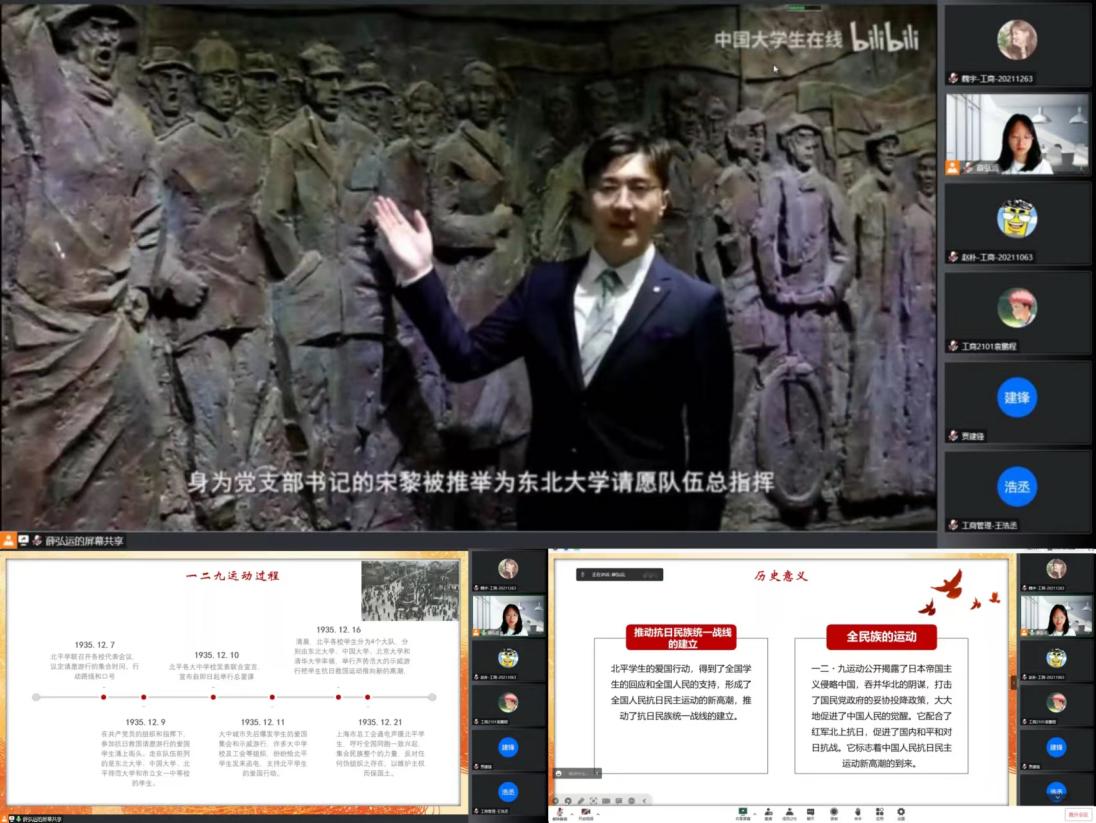The image size is (1096, 823).
Task: Collapse the floating annotation toolbar with its left chevron
Action: tap(644, 800)
